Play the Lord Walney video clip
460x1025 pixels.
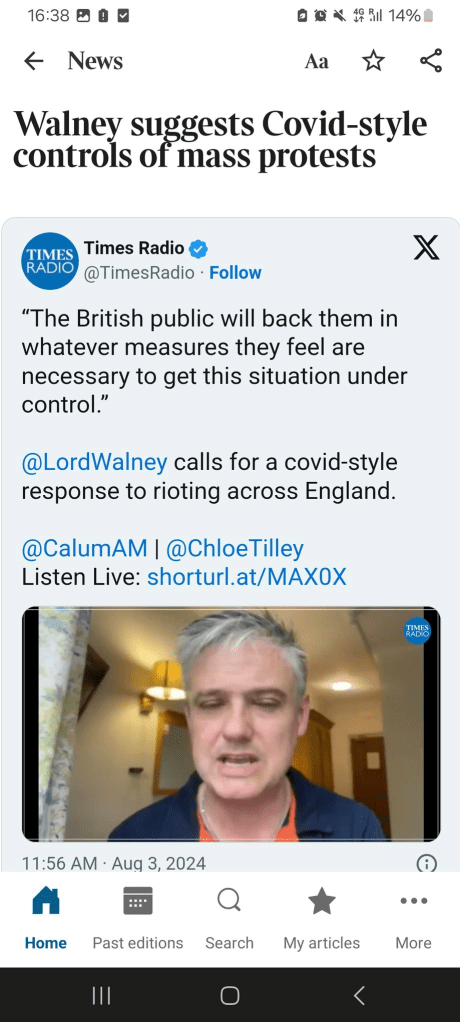[231, 724]
